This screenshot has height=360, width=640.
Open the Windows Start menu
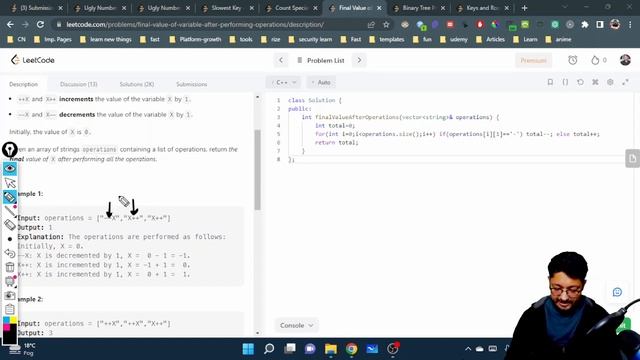248,349
